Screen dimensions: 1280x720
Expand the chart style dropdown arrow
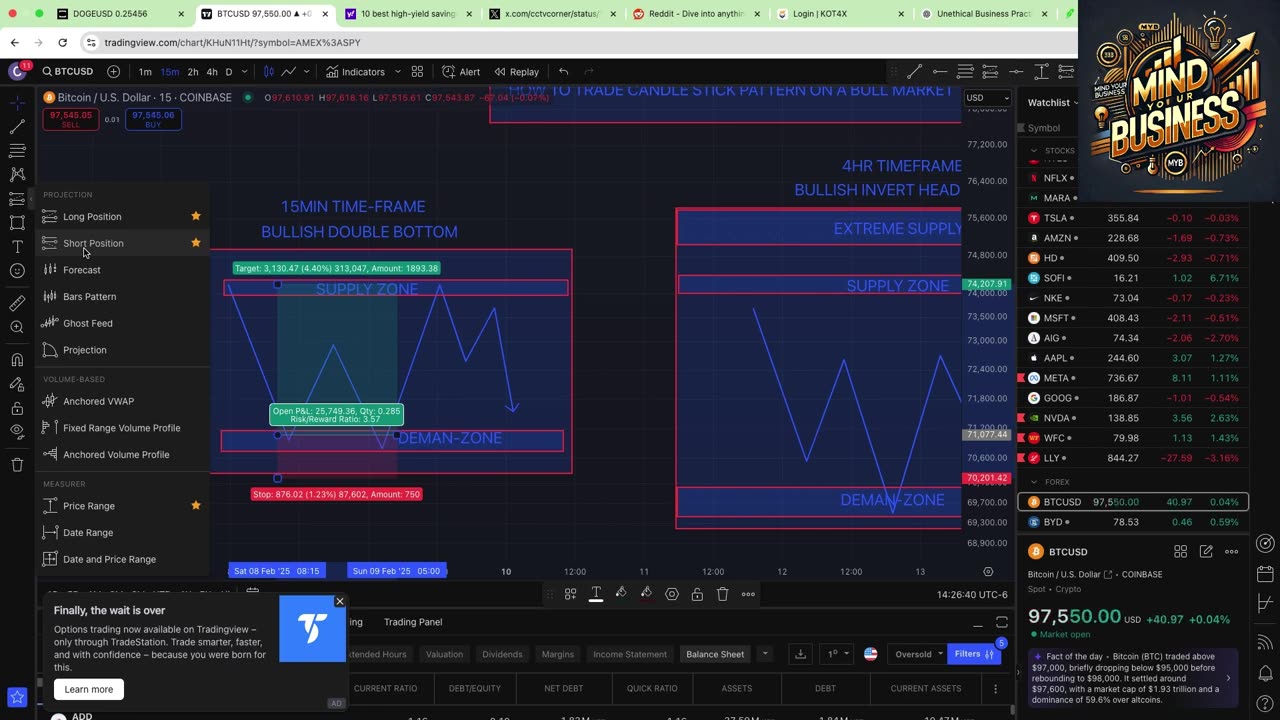click(x=306, y=72)
